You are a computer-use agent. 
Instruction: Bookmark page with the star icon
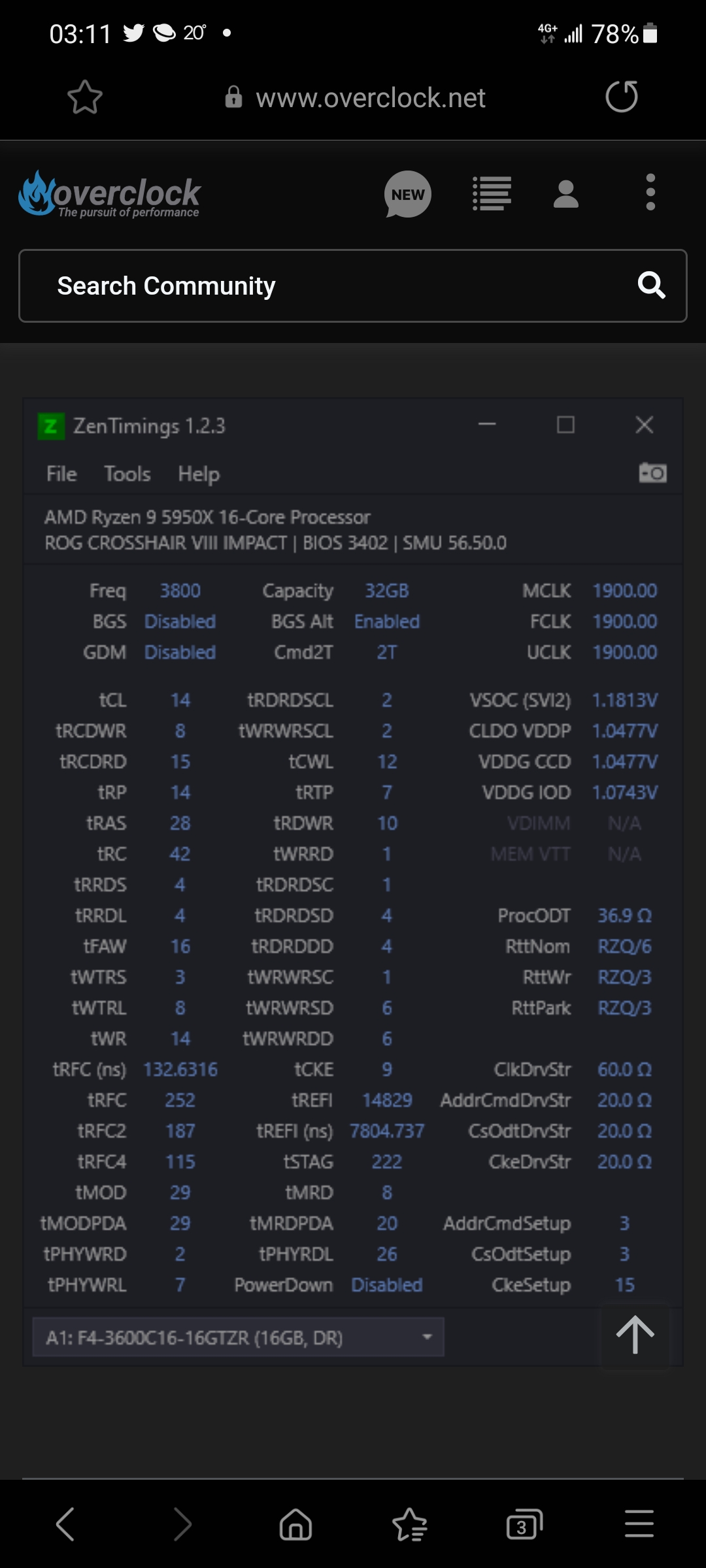pyautogui.click(x=85, y=97)
